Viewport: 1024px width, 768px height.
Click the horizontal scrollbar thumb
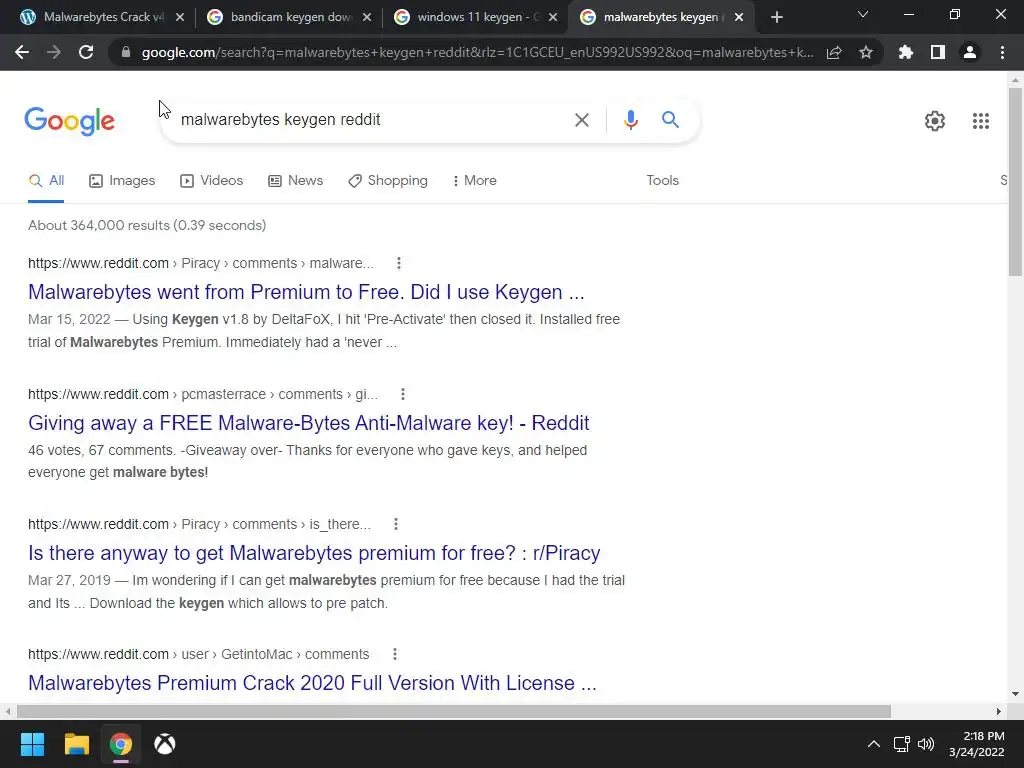pyautogui.click(x=454, y=711)
